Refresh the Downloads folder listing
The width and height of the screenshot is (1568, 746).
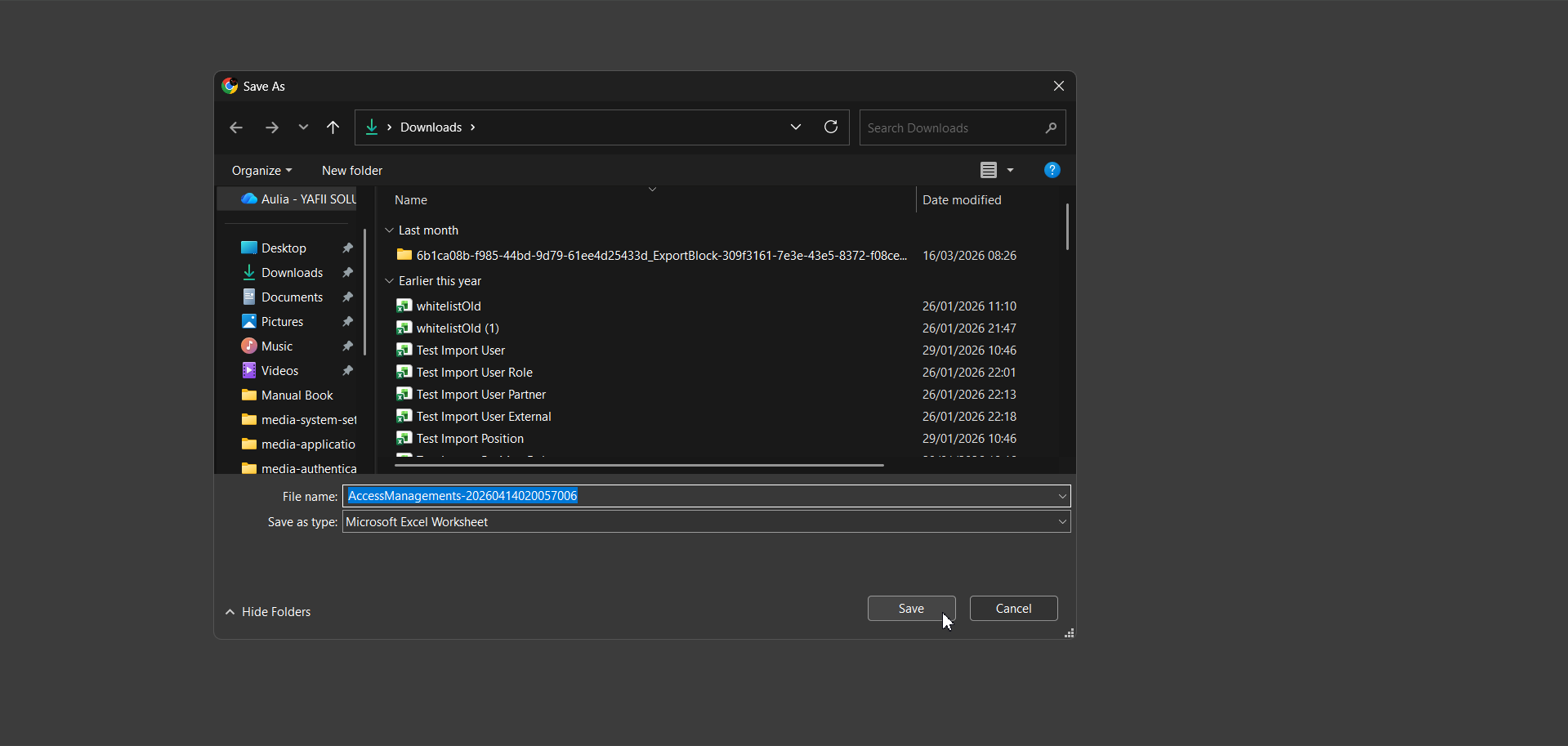click(831, 127)
